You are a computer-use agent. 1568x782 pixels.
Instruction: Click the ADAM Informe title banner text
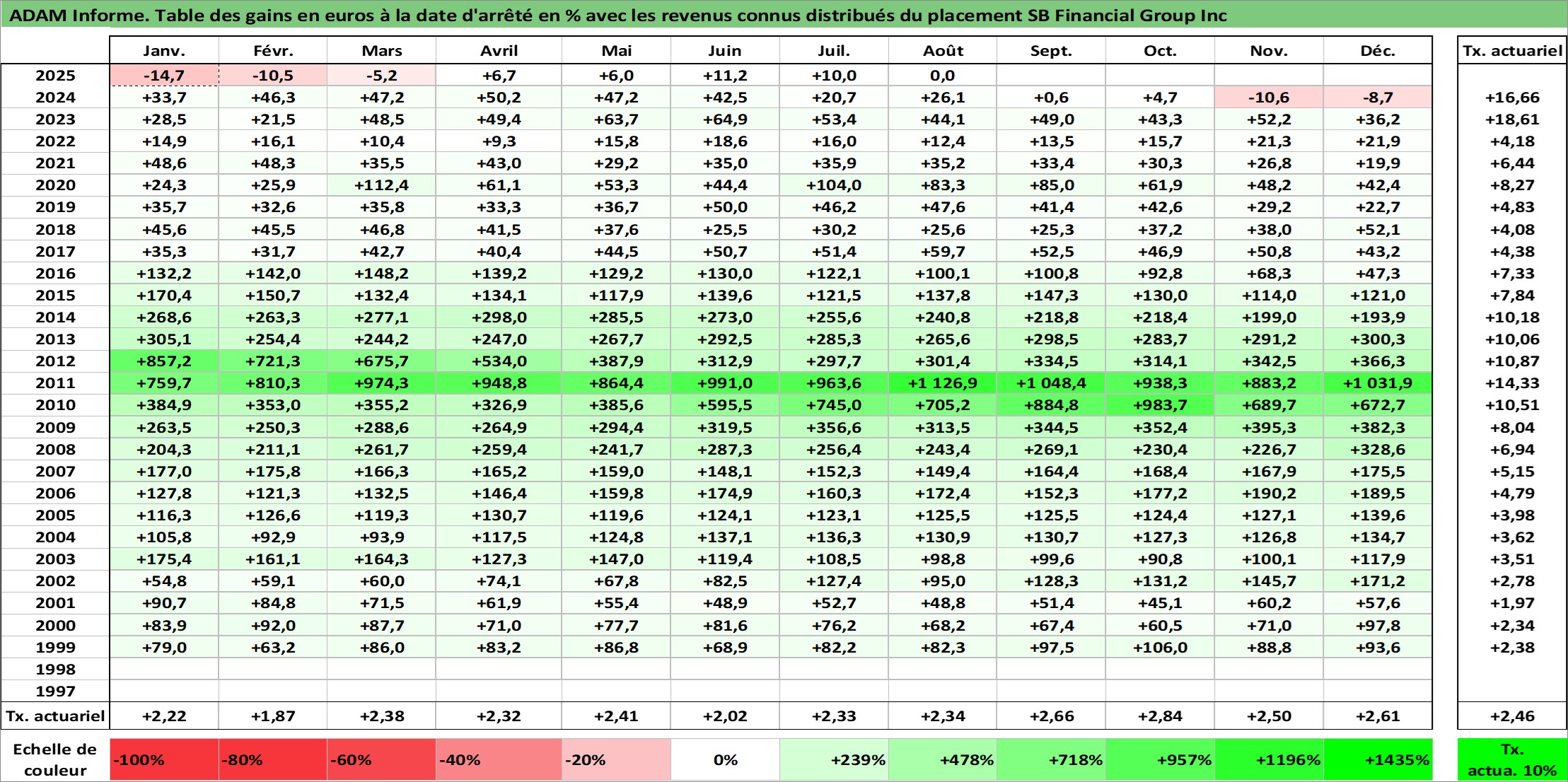[x=617, y=16]
